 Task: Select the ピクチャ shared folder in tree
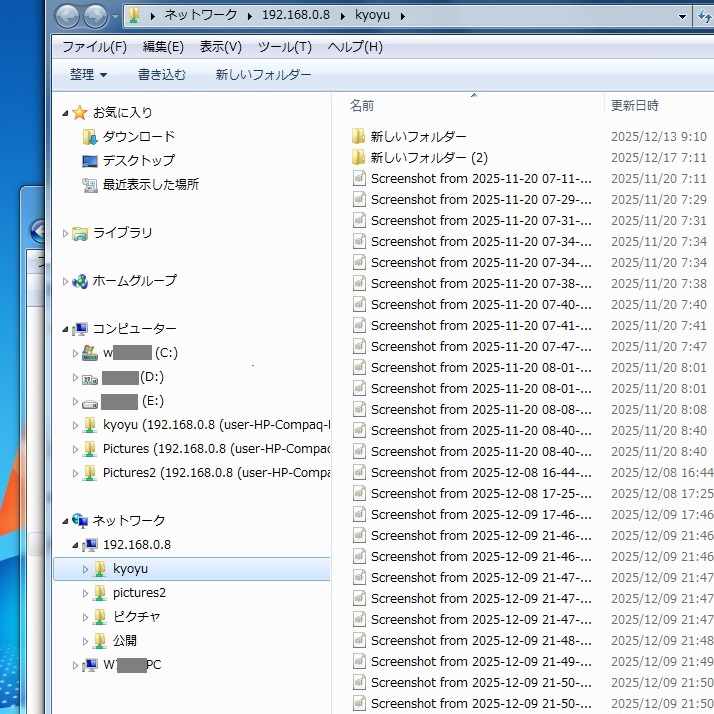[136, 617]
